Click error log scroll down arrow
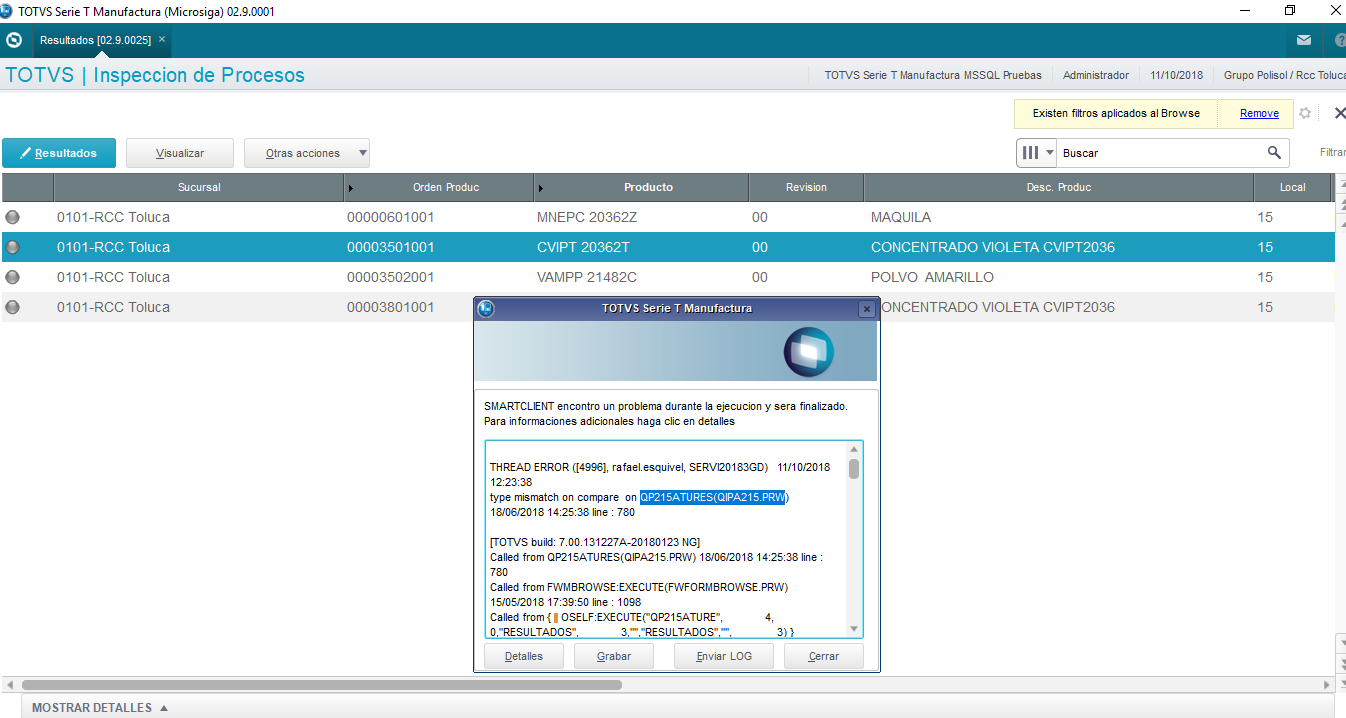The width and height of the screenshot is (1346, 718). 854,629
